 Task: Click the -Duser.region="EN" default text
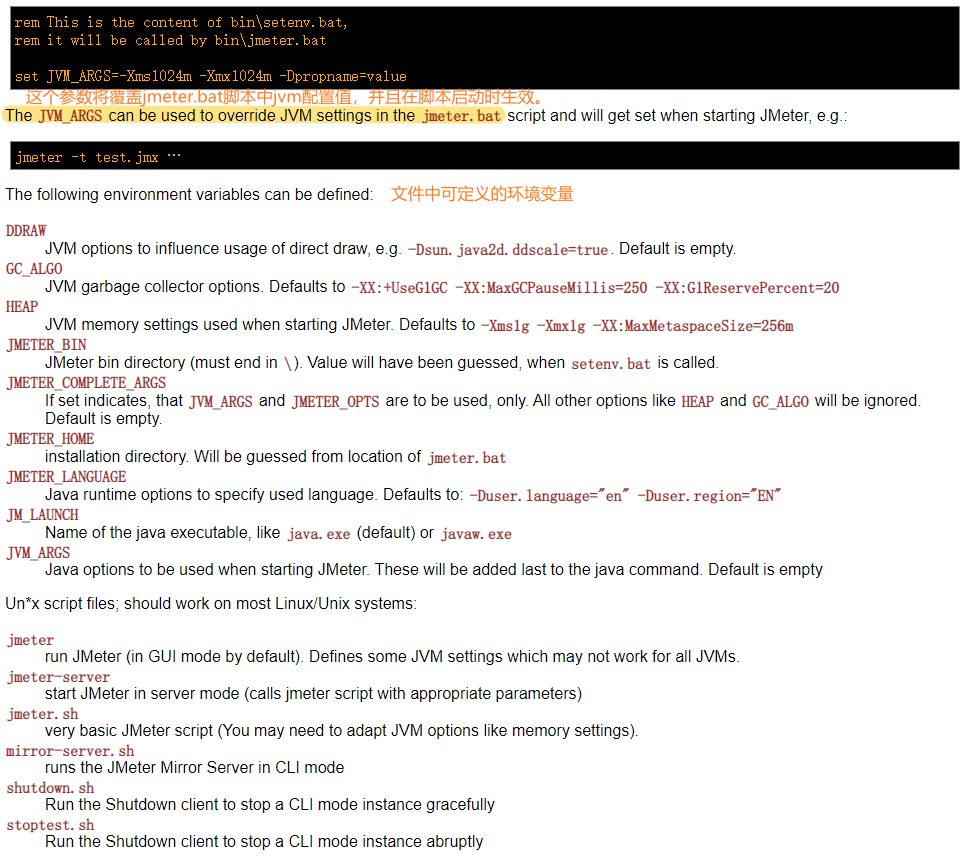tap(708, 497)
